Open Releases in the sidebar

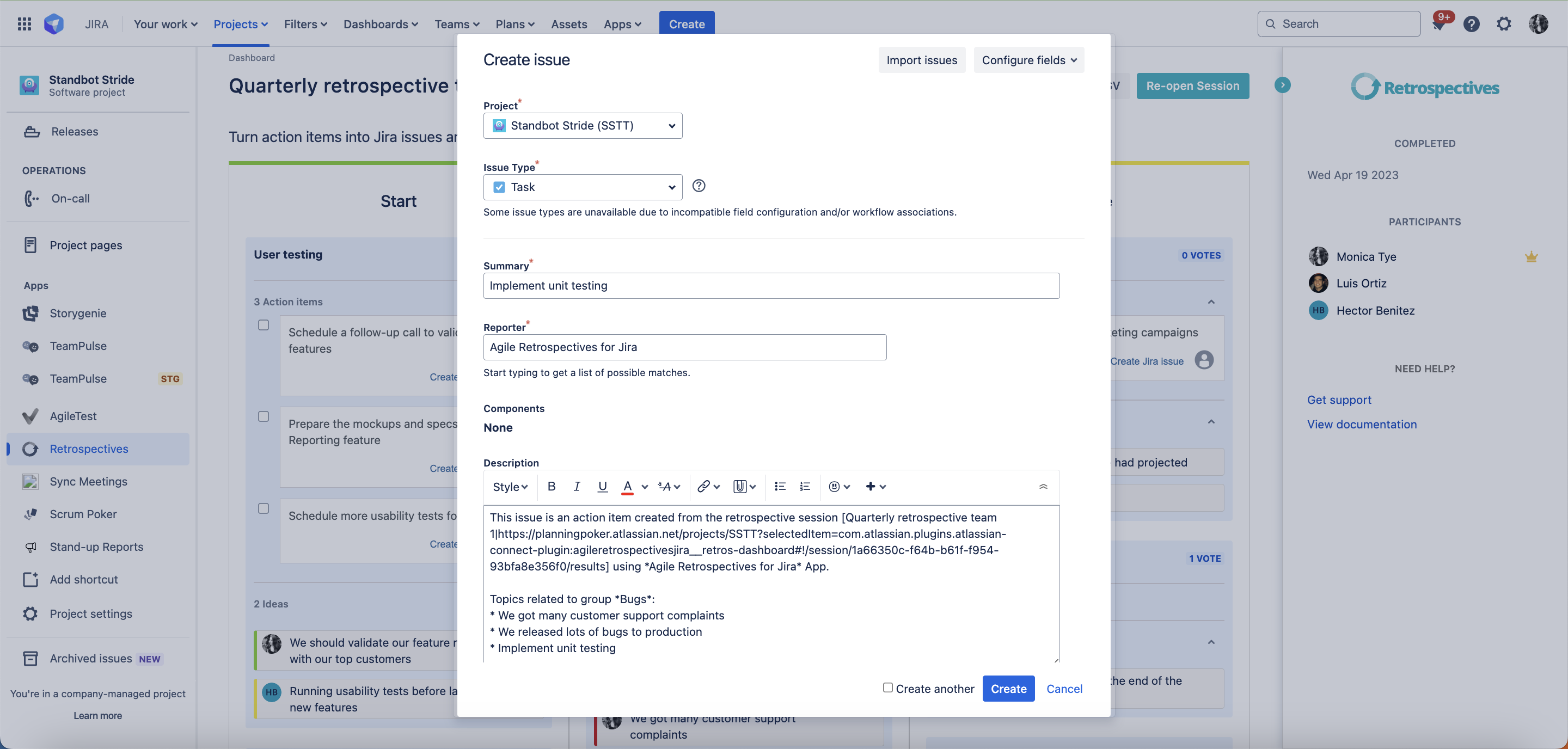[x=98, y=131]
